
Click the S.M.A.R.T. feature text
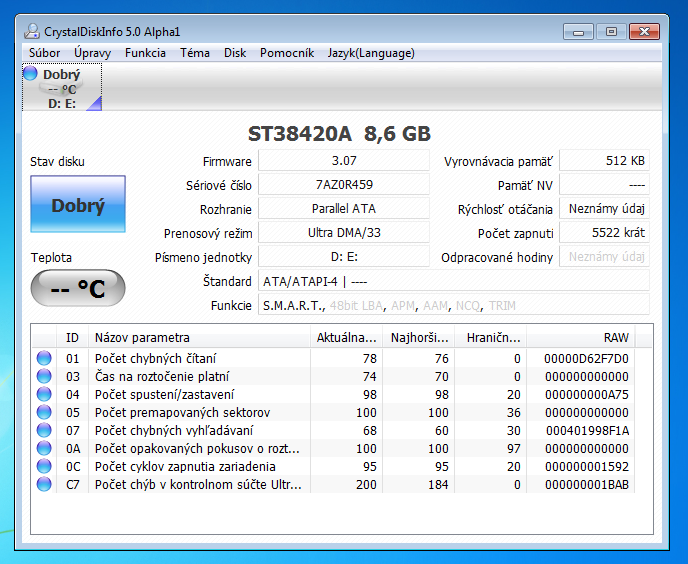click(293, 305)
